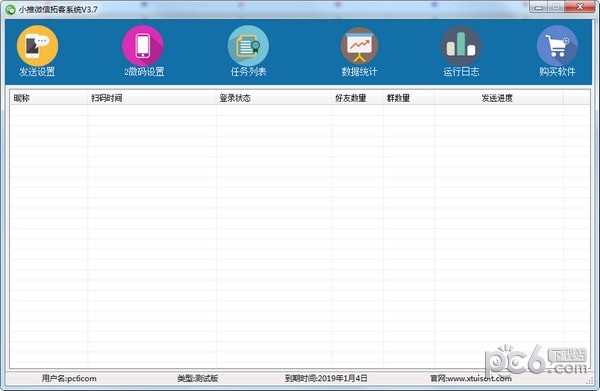Open the 发送设置 send settings icon
The height and width of the screenshot is (391, 600).
point(38,46)
